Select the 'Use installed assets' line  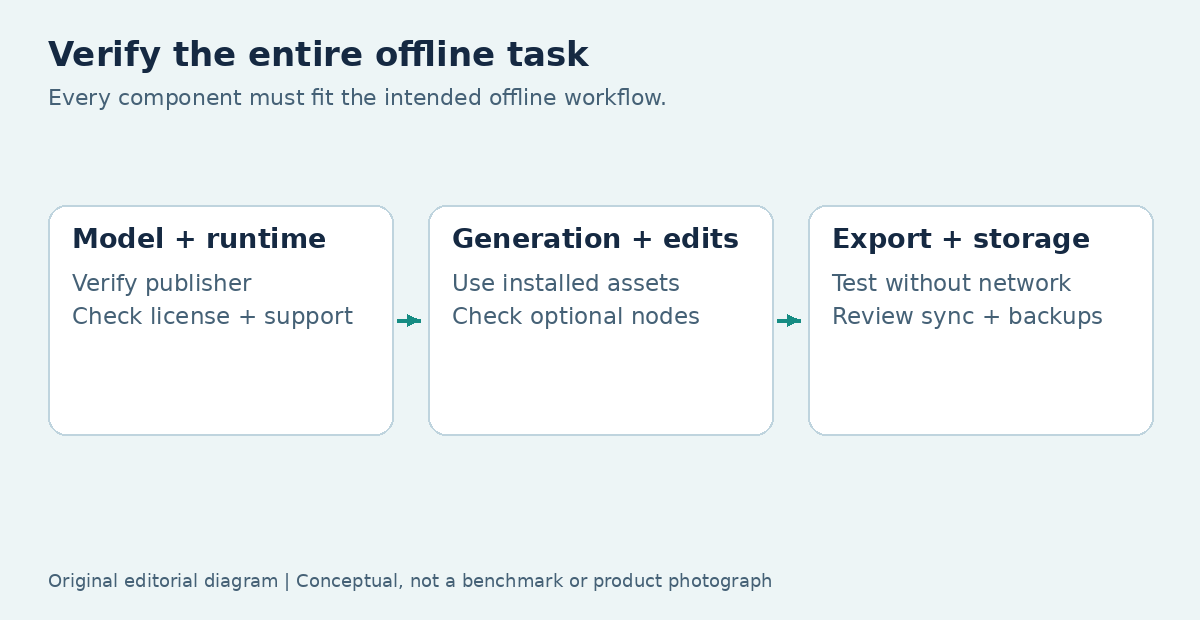566,284
